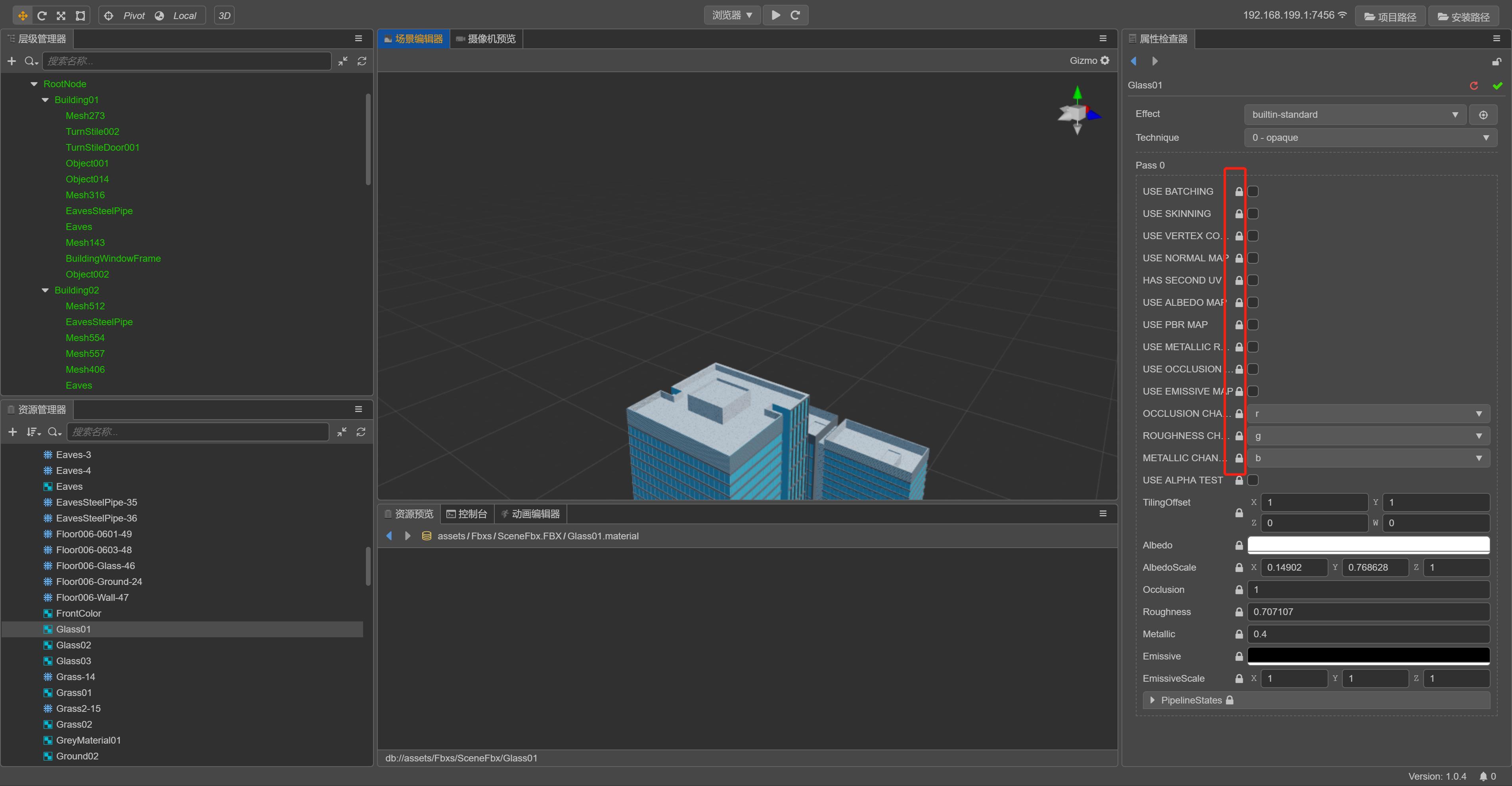Expand the PipelineStates section
This screenshot has width=1512, height=786.
(x=1152, y=700)
